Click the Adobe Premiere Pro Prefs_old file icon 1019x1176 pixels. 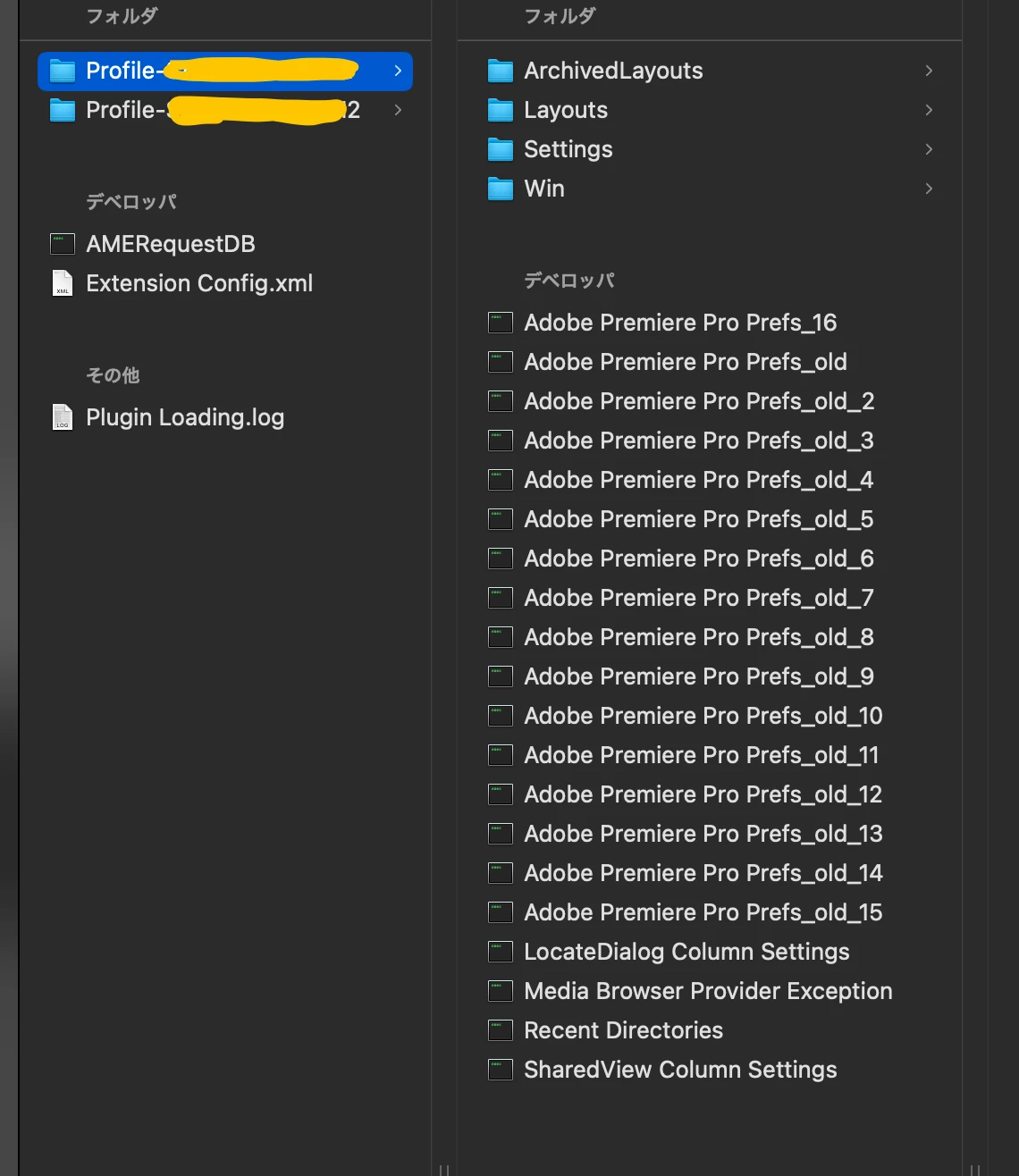click(x=501, y=362)
